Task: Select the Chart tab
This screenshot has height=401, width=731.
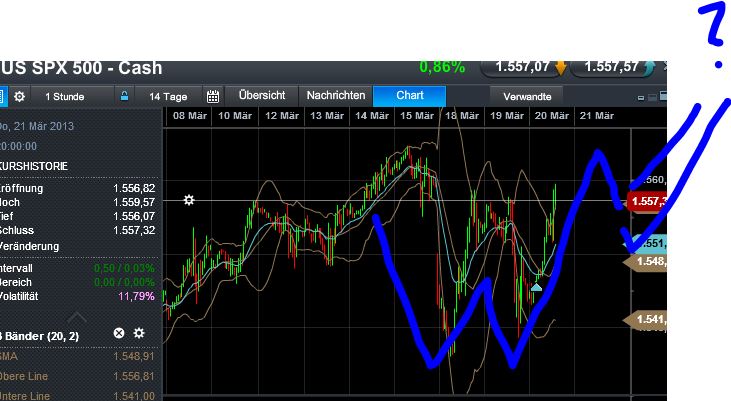Action: [410, 95]
